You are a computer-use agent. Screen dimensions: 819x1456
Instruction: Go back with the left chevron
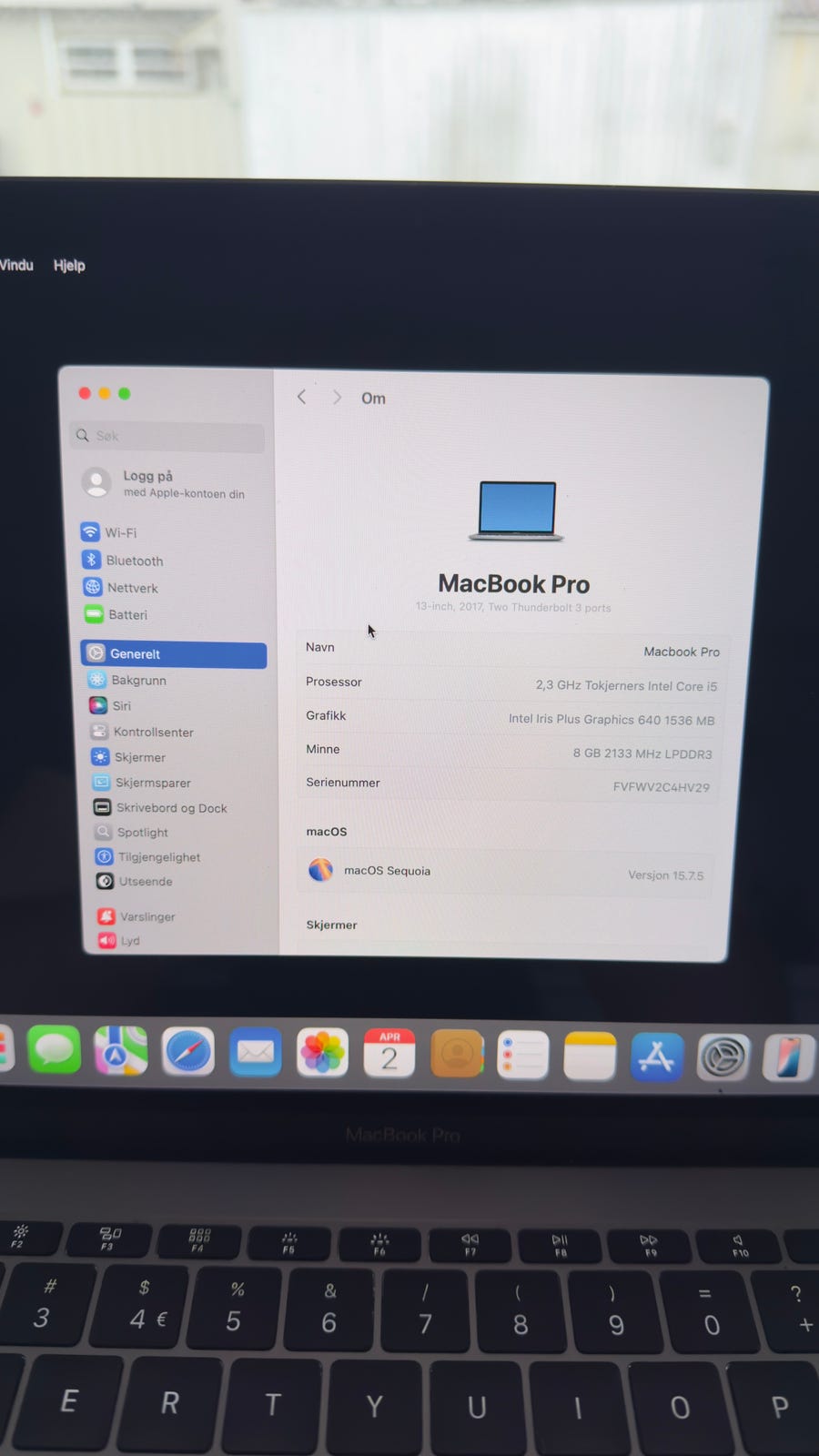pyautogui.click(x=301, y=398)
